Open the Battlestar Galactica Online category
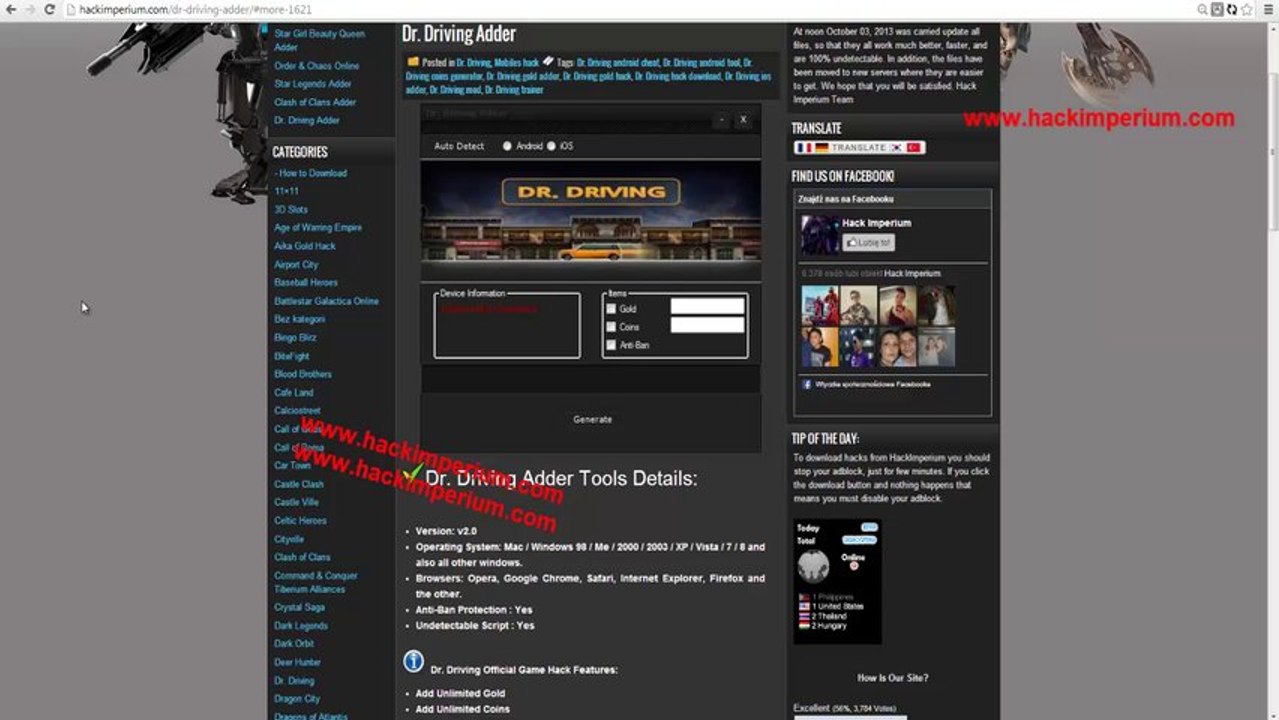 pos(326,301)
